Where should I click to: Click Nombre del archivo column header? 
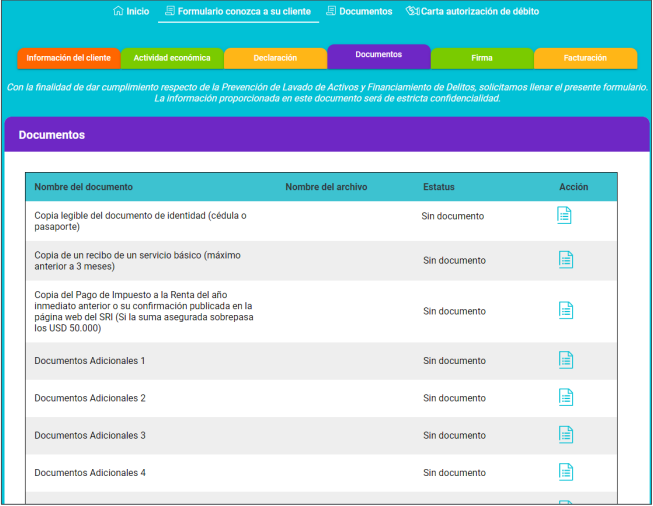click(x=326, y=187)
